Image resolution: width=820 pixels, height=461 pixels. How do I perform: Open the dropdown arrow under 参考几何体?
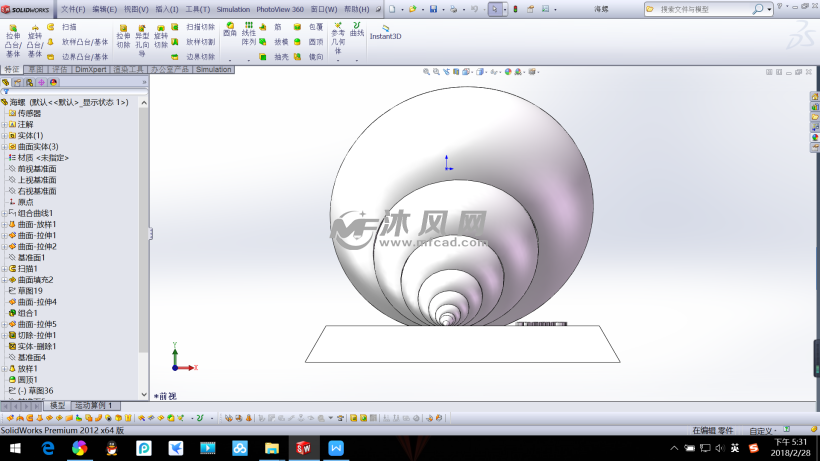[338, 60]
